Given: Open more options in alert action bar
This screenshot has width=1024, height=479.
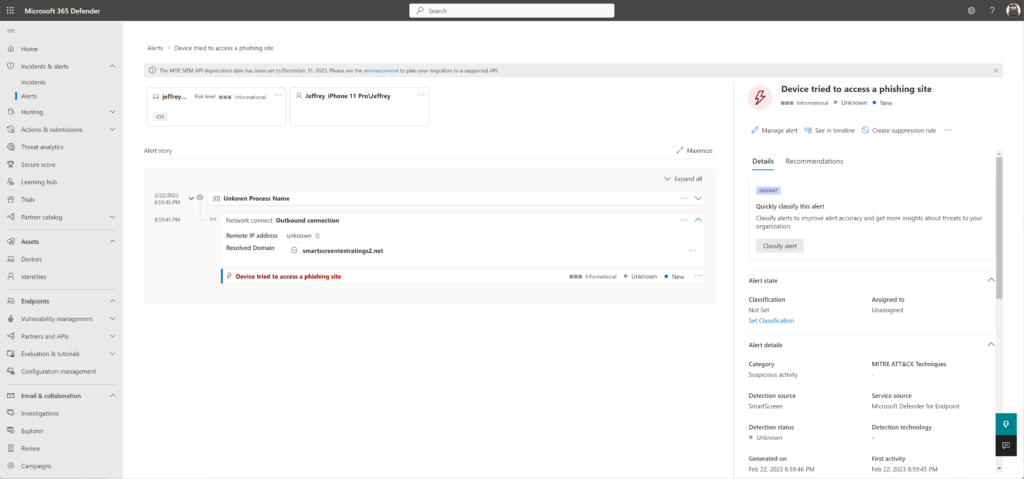Looking at the screenshot, I should [948, 130].
